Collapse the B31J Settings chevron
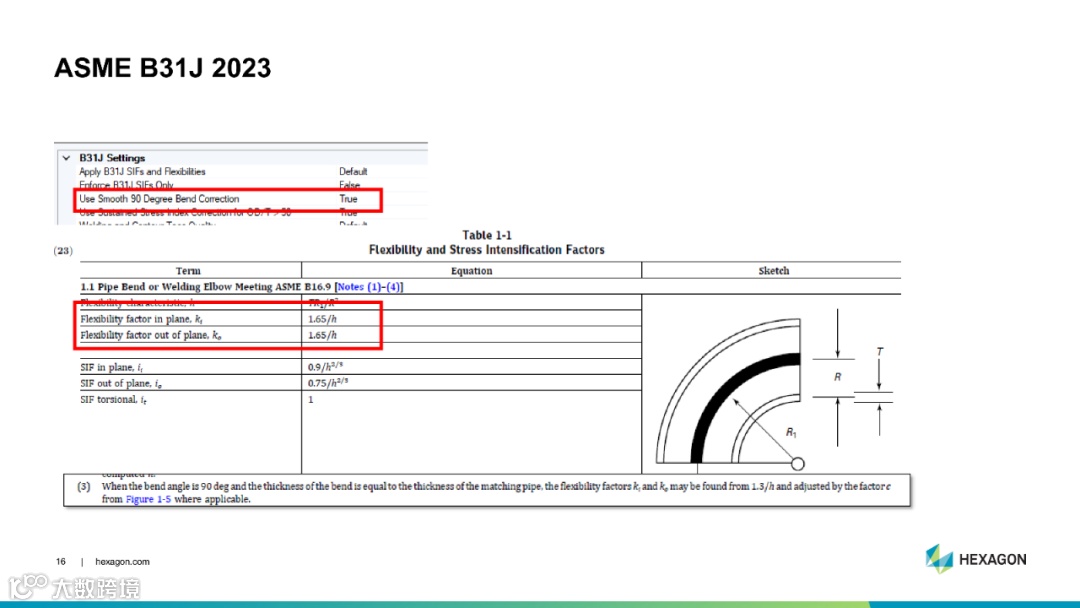The image size is (1080, 608). (66, 158)
